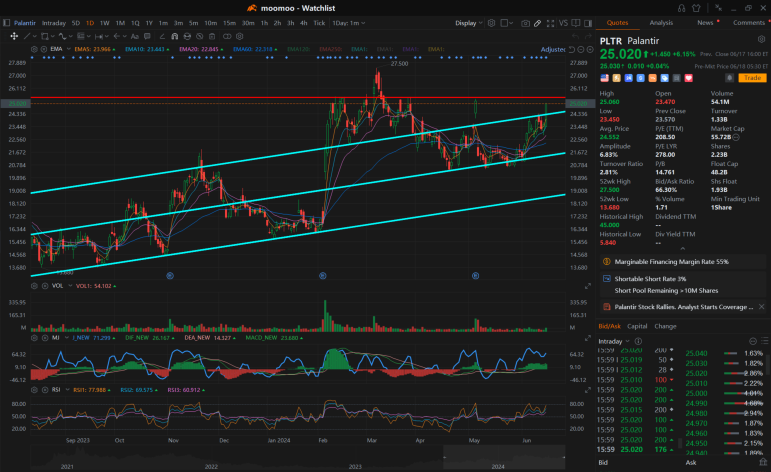Toggle hide-all-drawings circle-slash icon
Viewport: 771px width, 472px height.
[200, 36]
